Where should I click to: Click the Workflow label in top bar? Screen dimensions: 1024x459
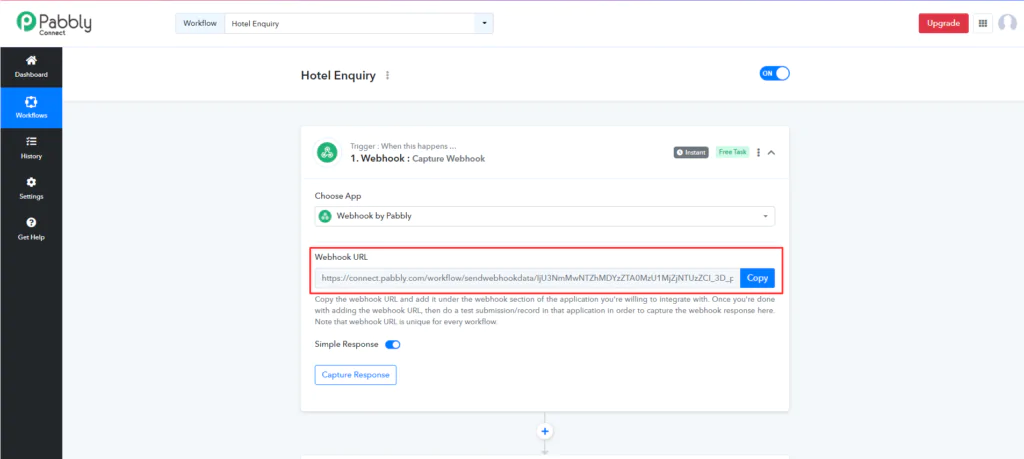(200, 24)
